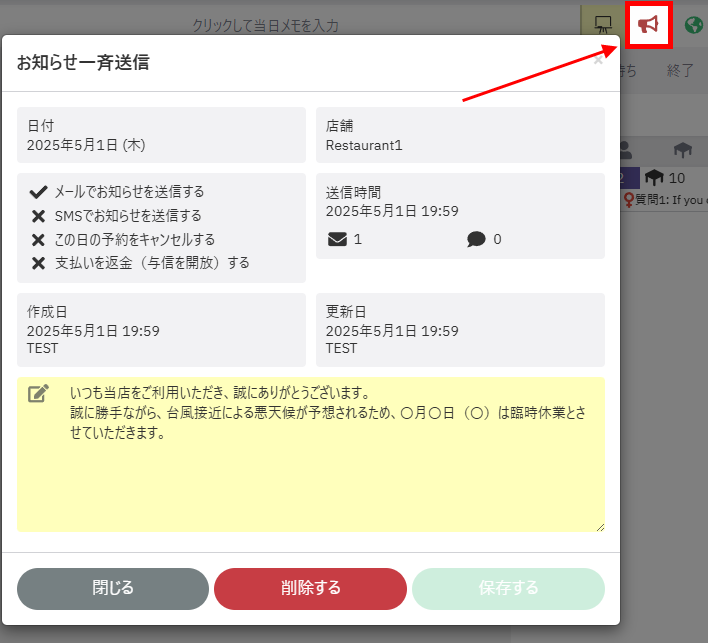Click the envelope mail count icon
The image size is (708, 643).
coord(337,239)
